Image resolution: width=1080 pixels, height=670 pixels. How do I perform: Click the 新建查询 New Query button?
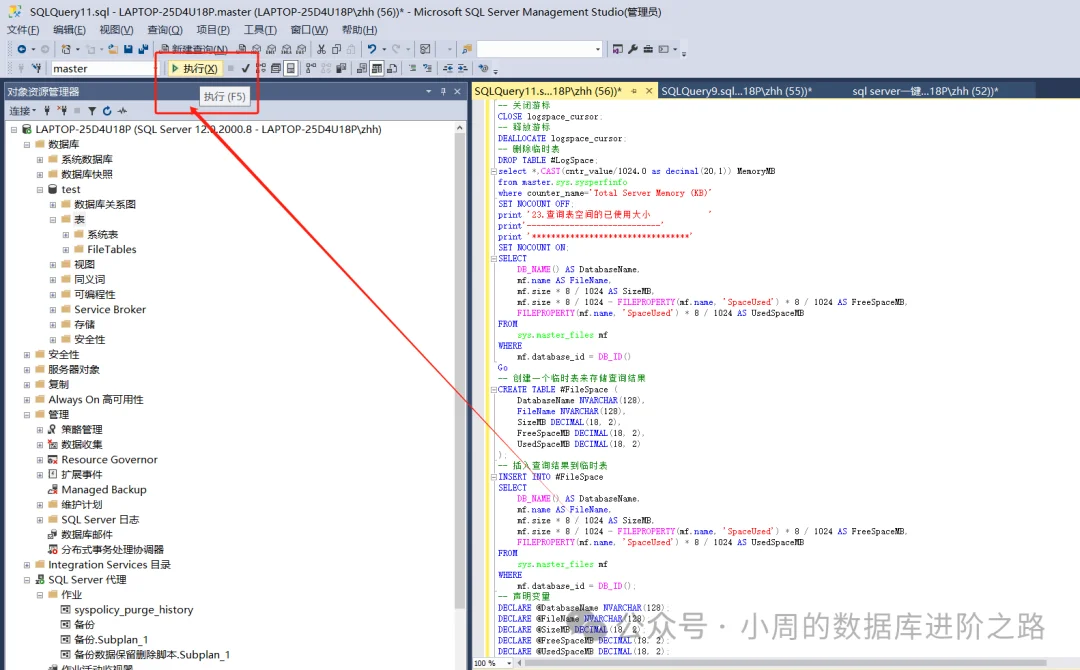pos(195,49)
